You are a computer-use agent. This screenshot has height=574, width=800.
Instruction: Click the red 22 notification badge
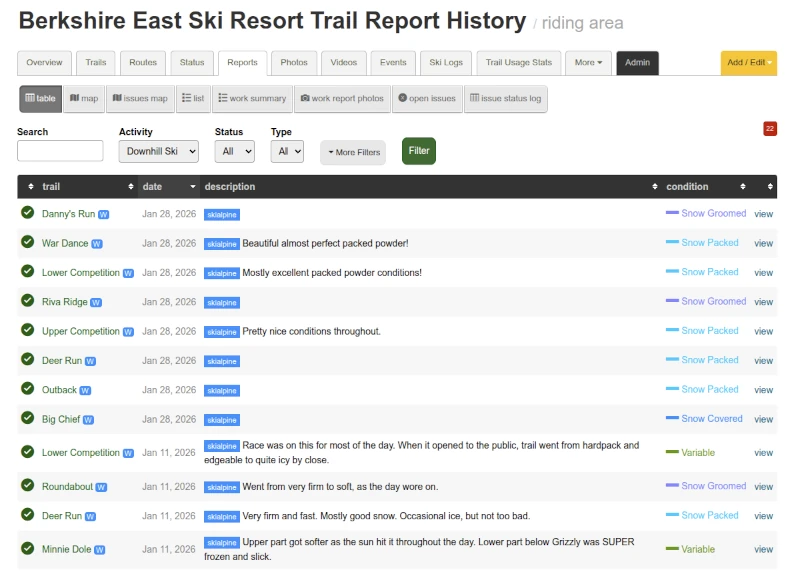tap(770, 129)
